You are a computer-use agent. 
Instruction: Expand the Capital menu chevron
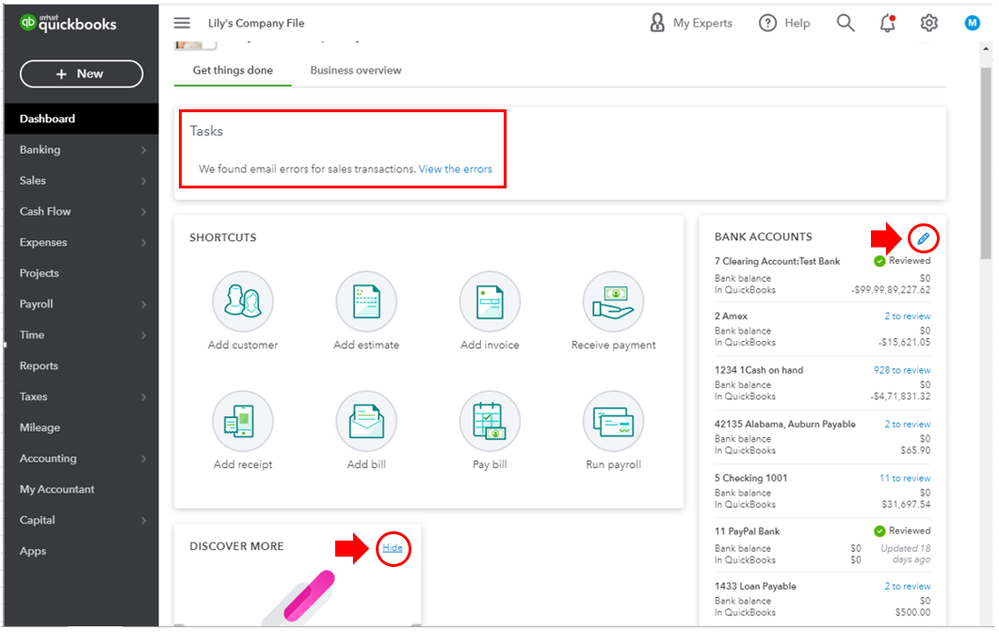144,520
